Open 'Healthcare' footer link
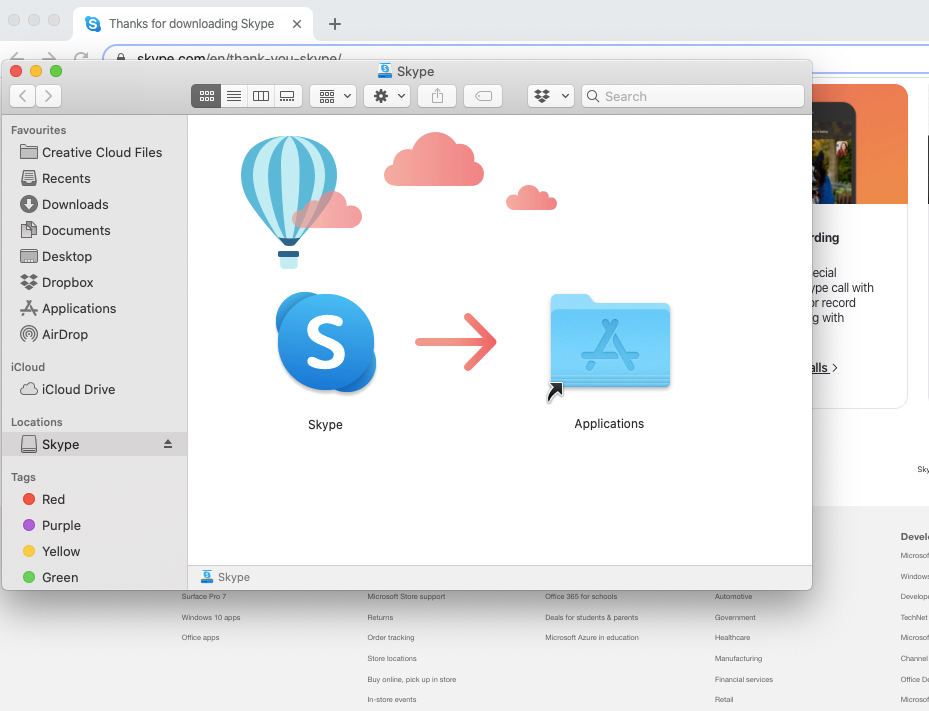Image resolution: width=929 pixels, height=711 pixels. click(x=732, y=638)
